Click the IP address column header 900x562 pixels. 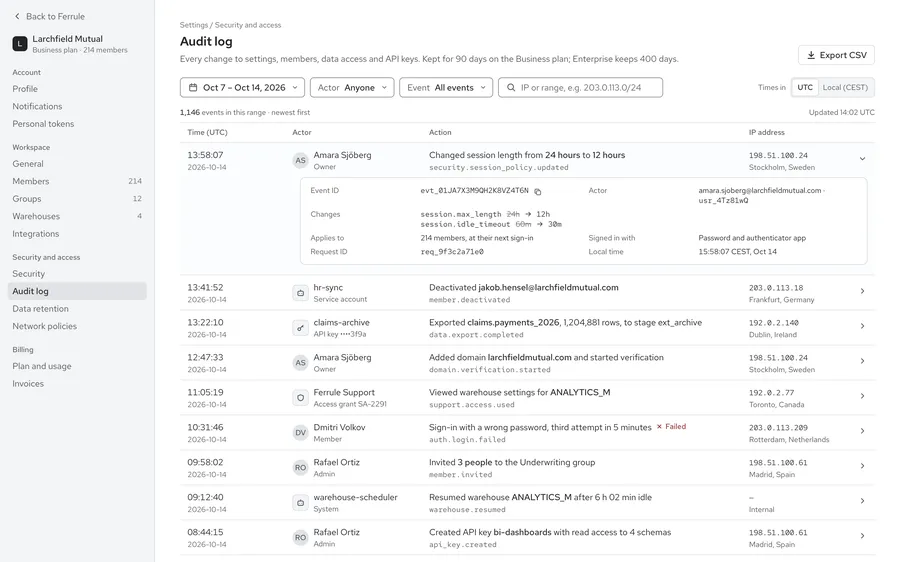tap(766, 132)
